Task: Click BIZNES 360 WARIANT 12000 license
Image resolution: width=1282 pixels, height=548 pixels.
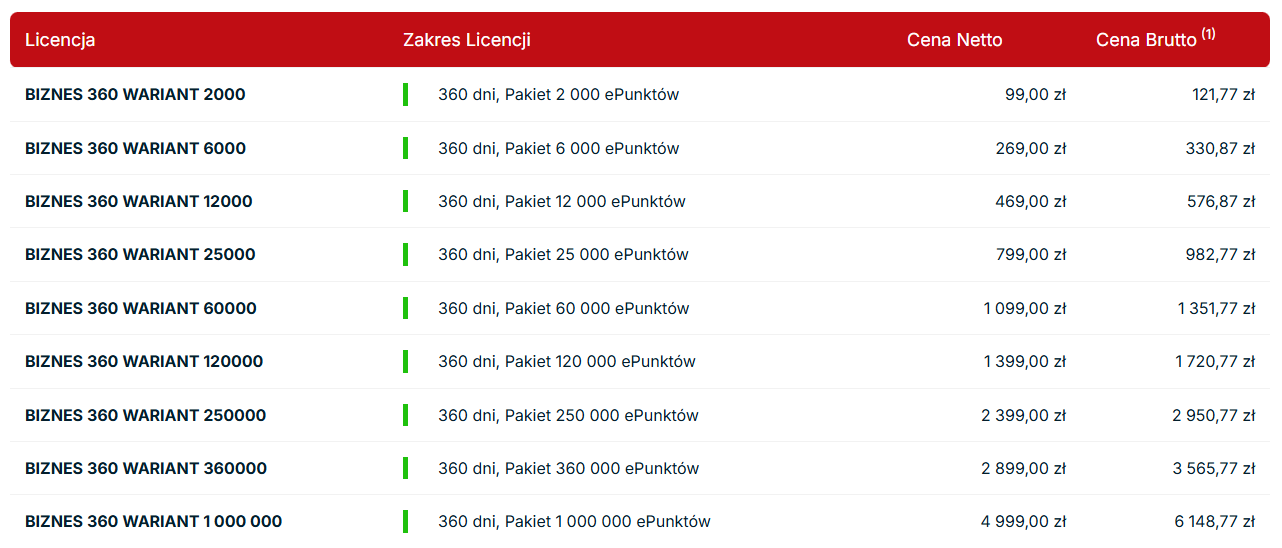Action: 138,202
